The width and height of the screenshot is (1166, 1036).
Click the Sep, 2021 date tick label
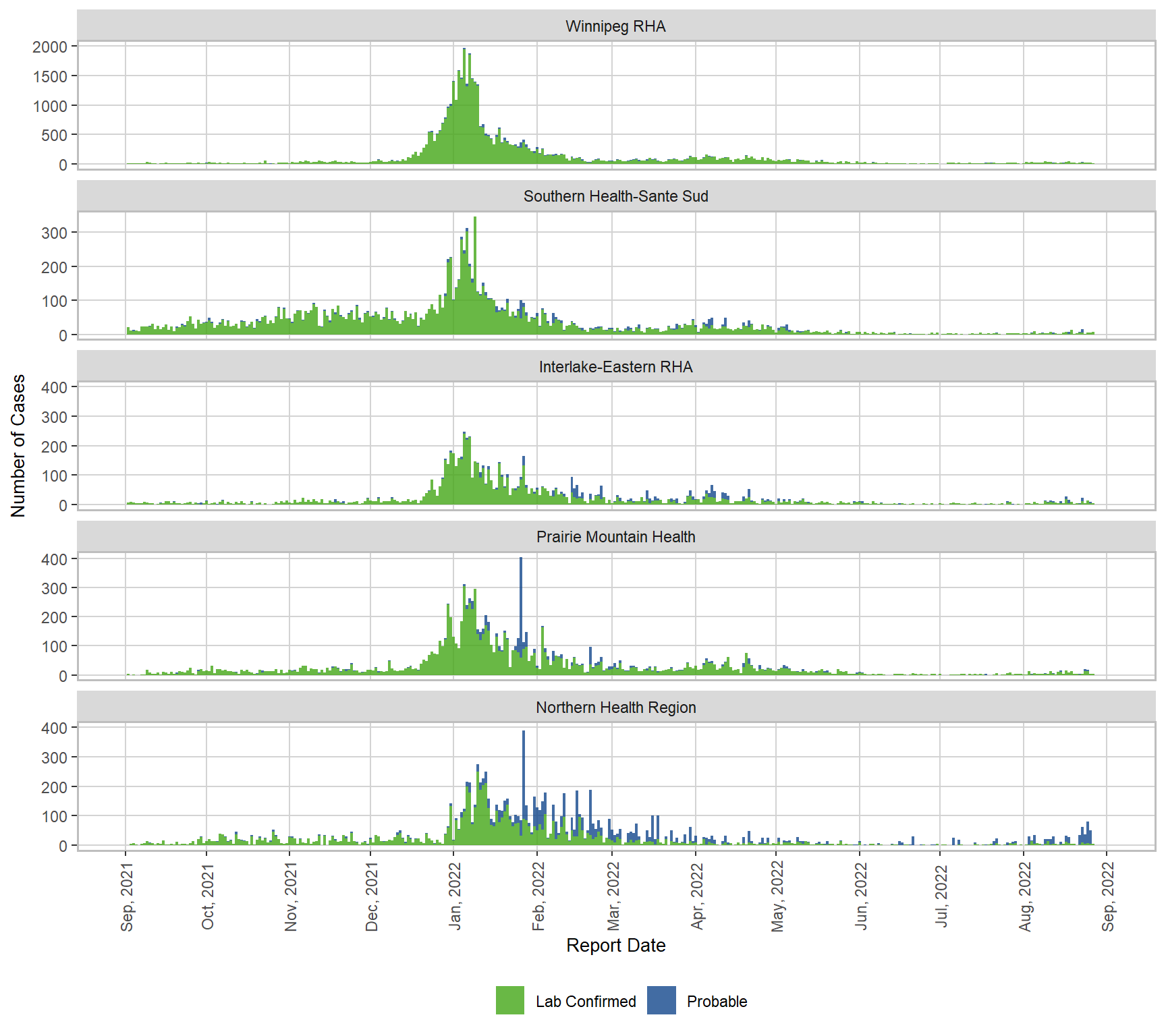(127, 897)
